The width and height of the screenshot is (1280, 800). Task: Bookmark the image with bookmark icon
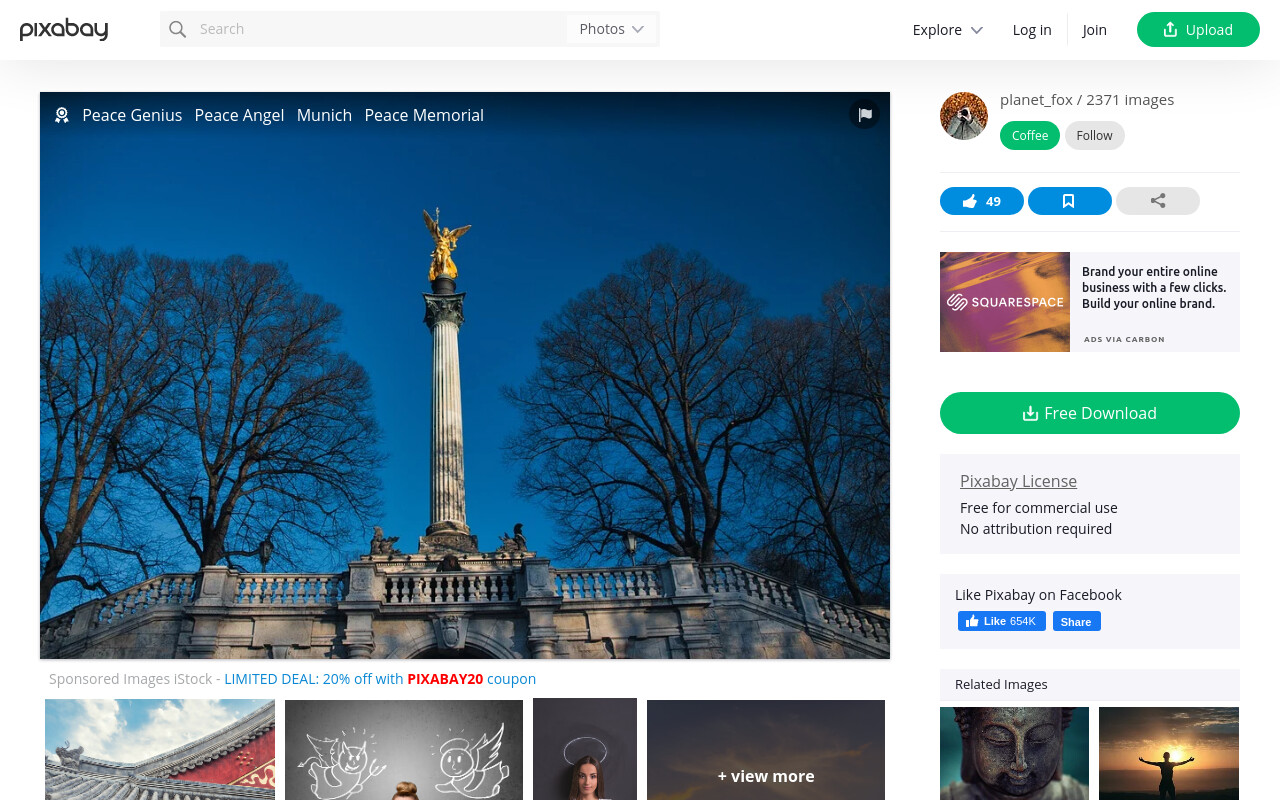1070,201
